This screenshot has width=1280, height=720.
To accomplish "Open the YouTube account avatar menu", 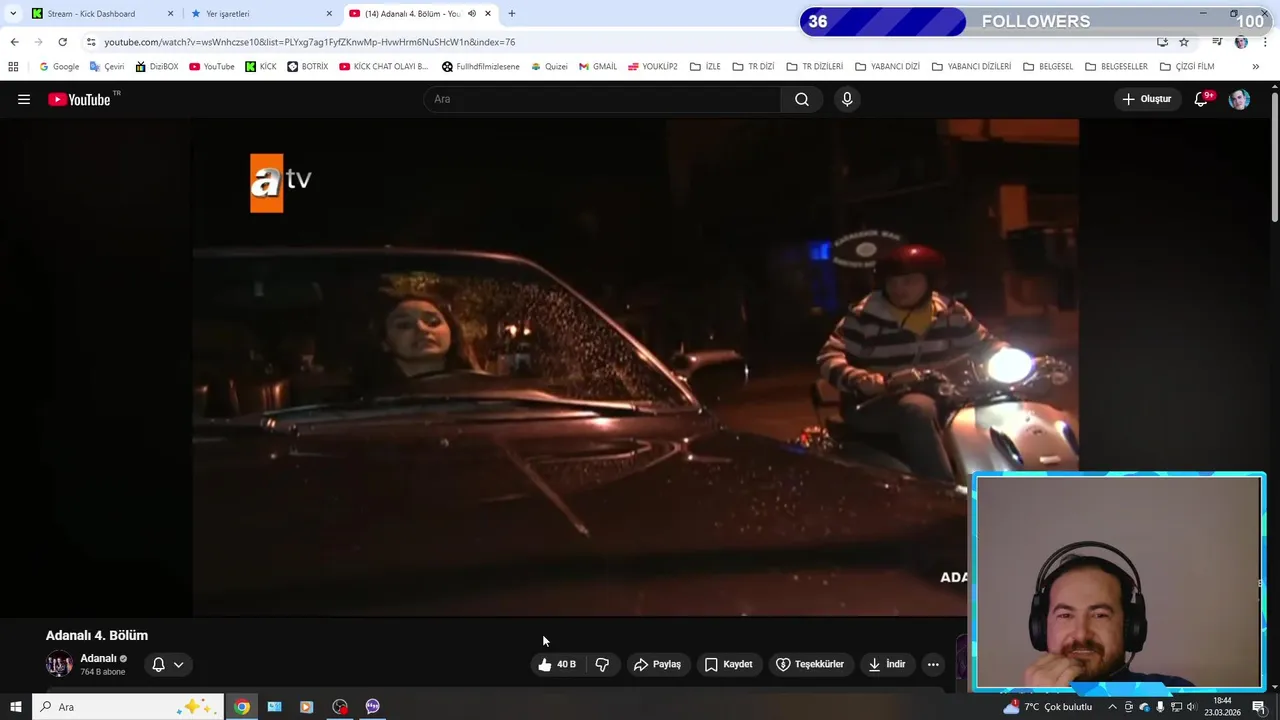I will (x=1239, y=99).
